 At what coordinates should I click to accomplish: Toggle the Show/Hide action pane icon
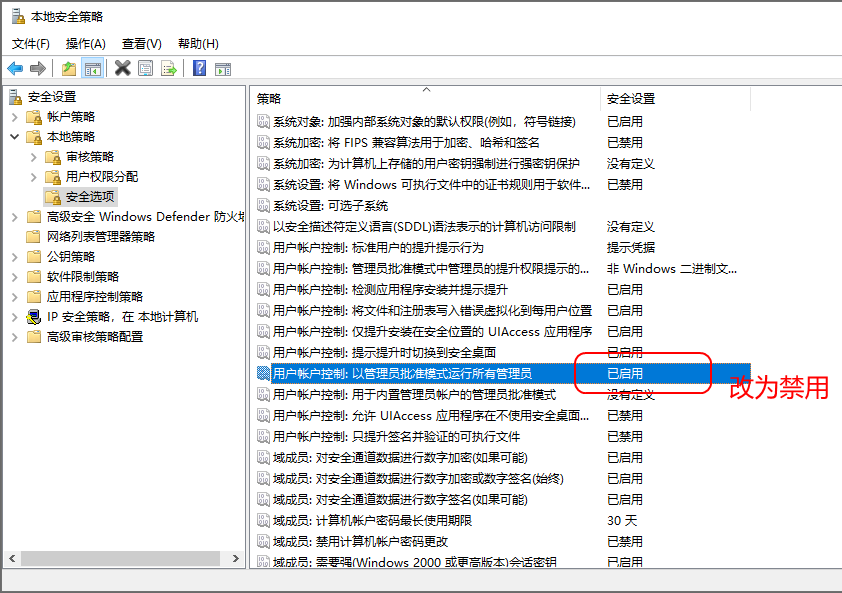coord(223,69)
